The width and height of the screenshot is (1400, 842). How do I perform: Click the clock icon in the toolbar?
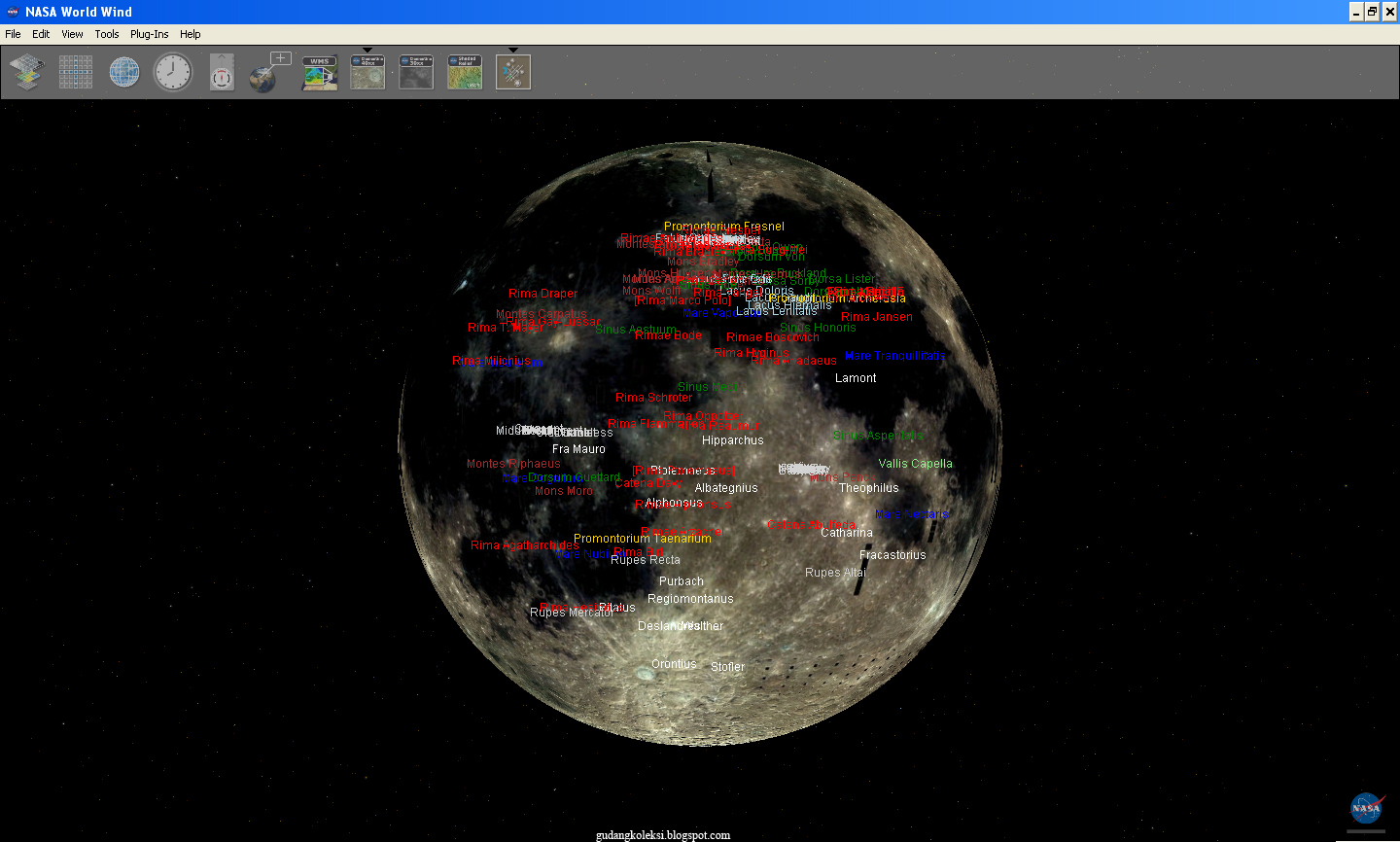[173, 72]
